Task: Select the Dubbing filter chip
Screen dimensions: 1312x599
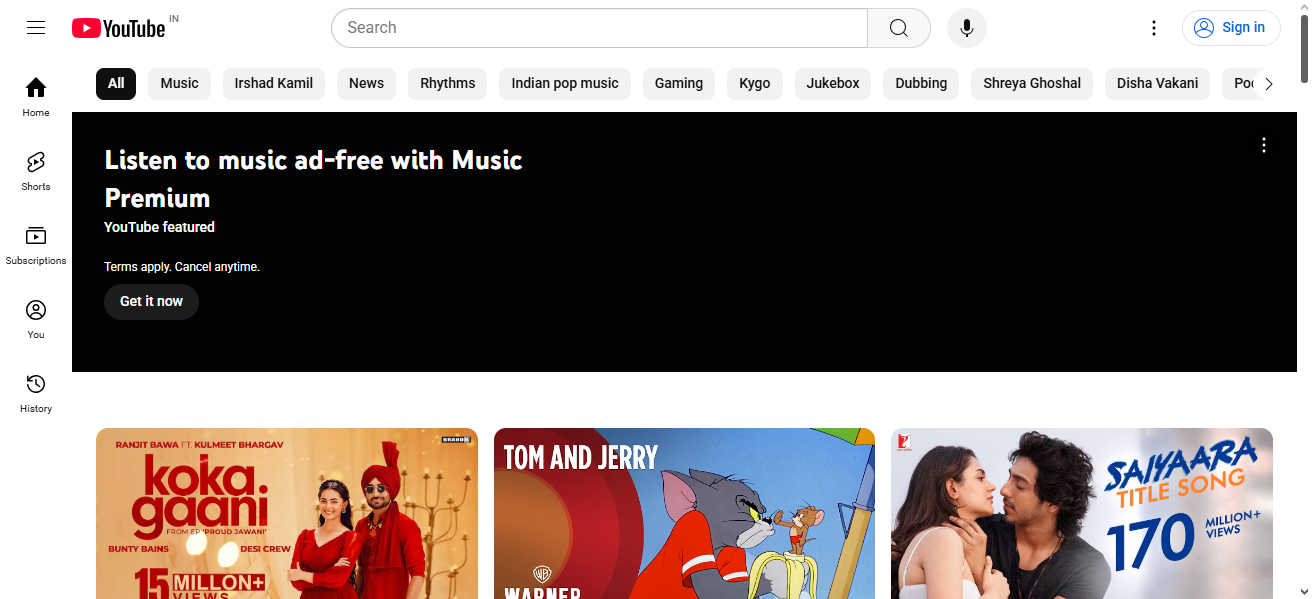Action: pos(921,84)
